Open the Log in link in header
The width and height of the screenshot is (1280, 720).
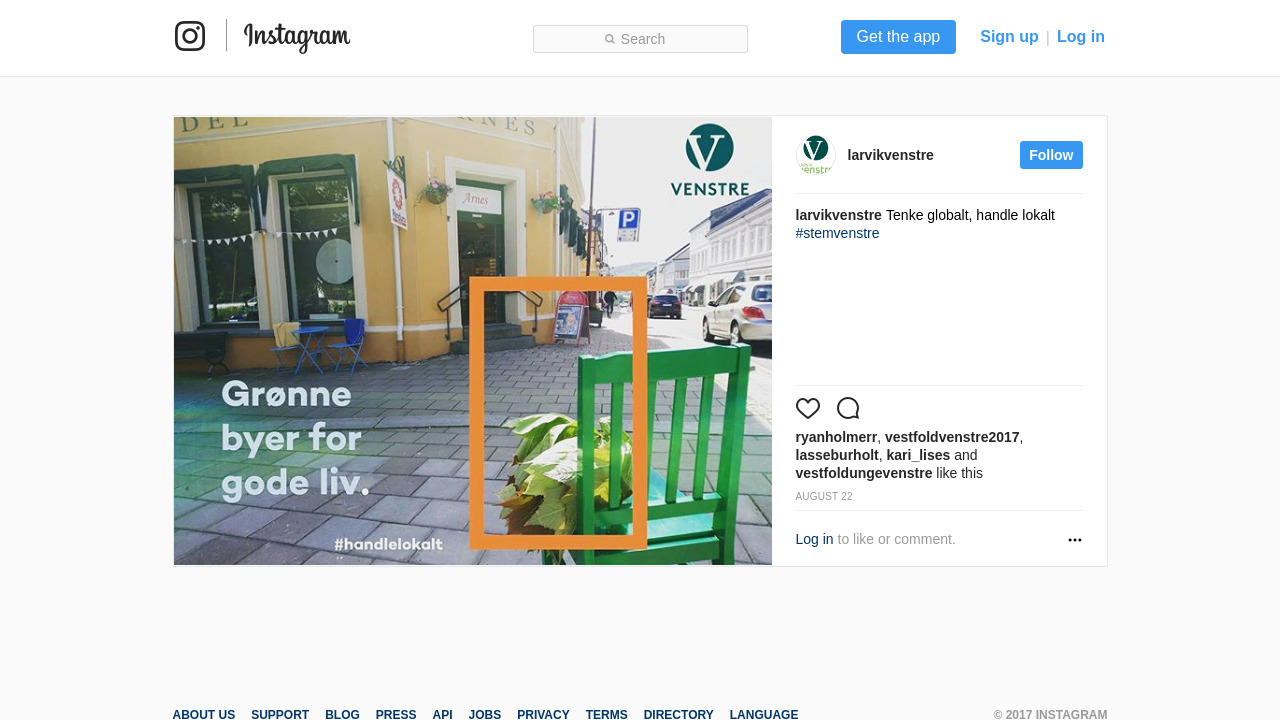[1081, 37]
